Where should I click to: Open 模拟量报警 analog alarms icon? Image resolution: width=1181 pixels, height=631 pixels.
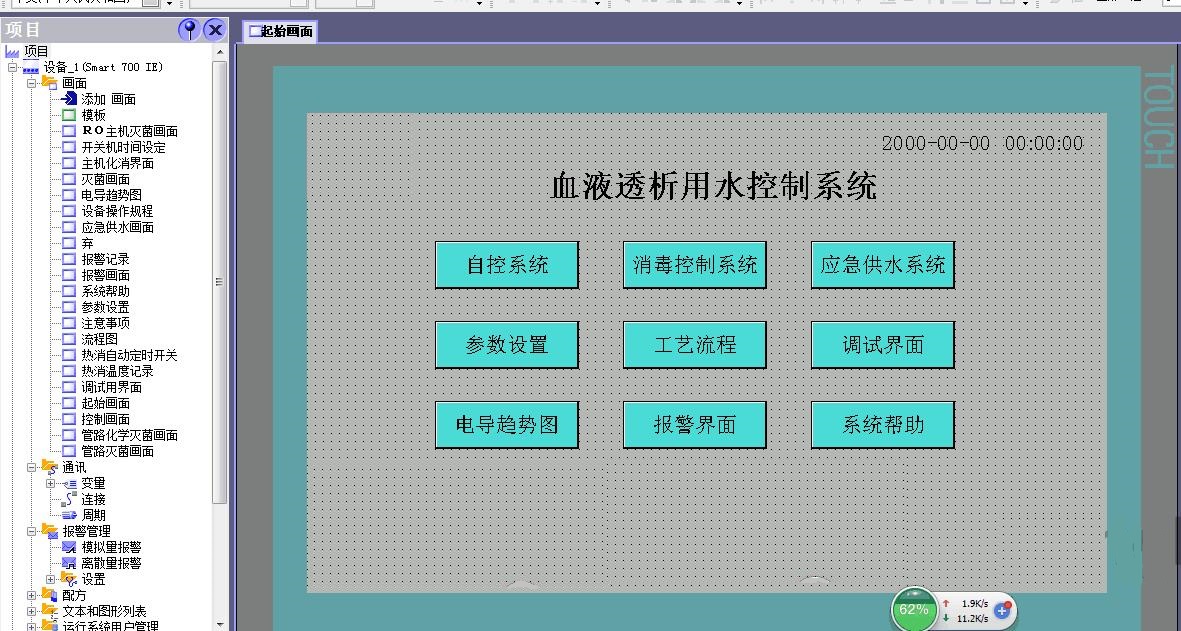click(x=69, y=547)
